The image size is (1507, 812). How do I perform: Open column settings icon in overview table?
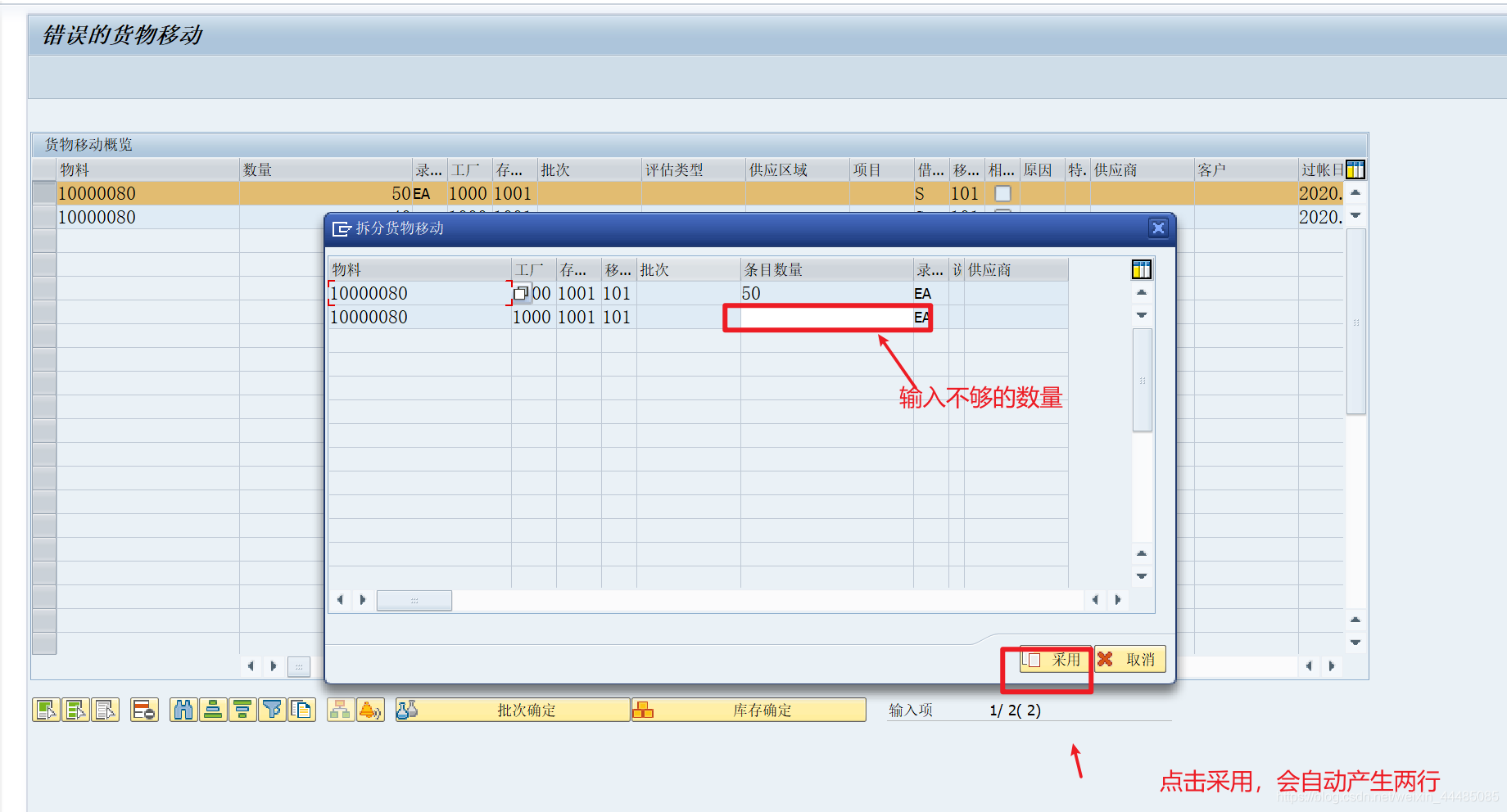[x=1355, y=169]
